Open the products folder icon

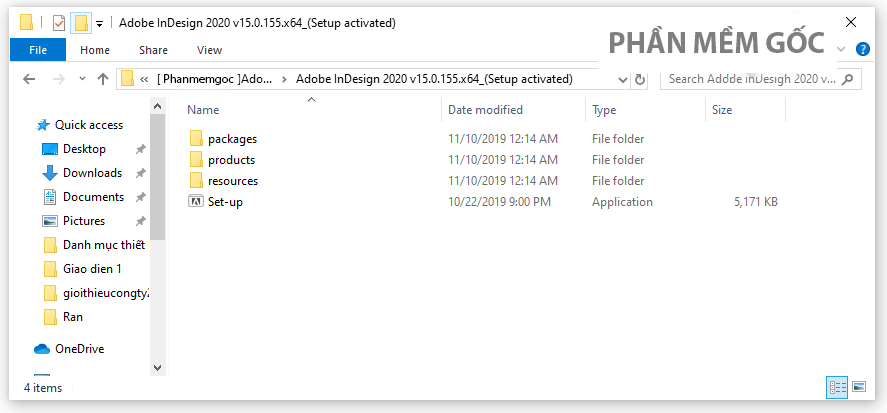click(196, 160)
